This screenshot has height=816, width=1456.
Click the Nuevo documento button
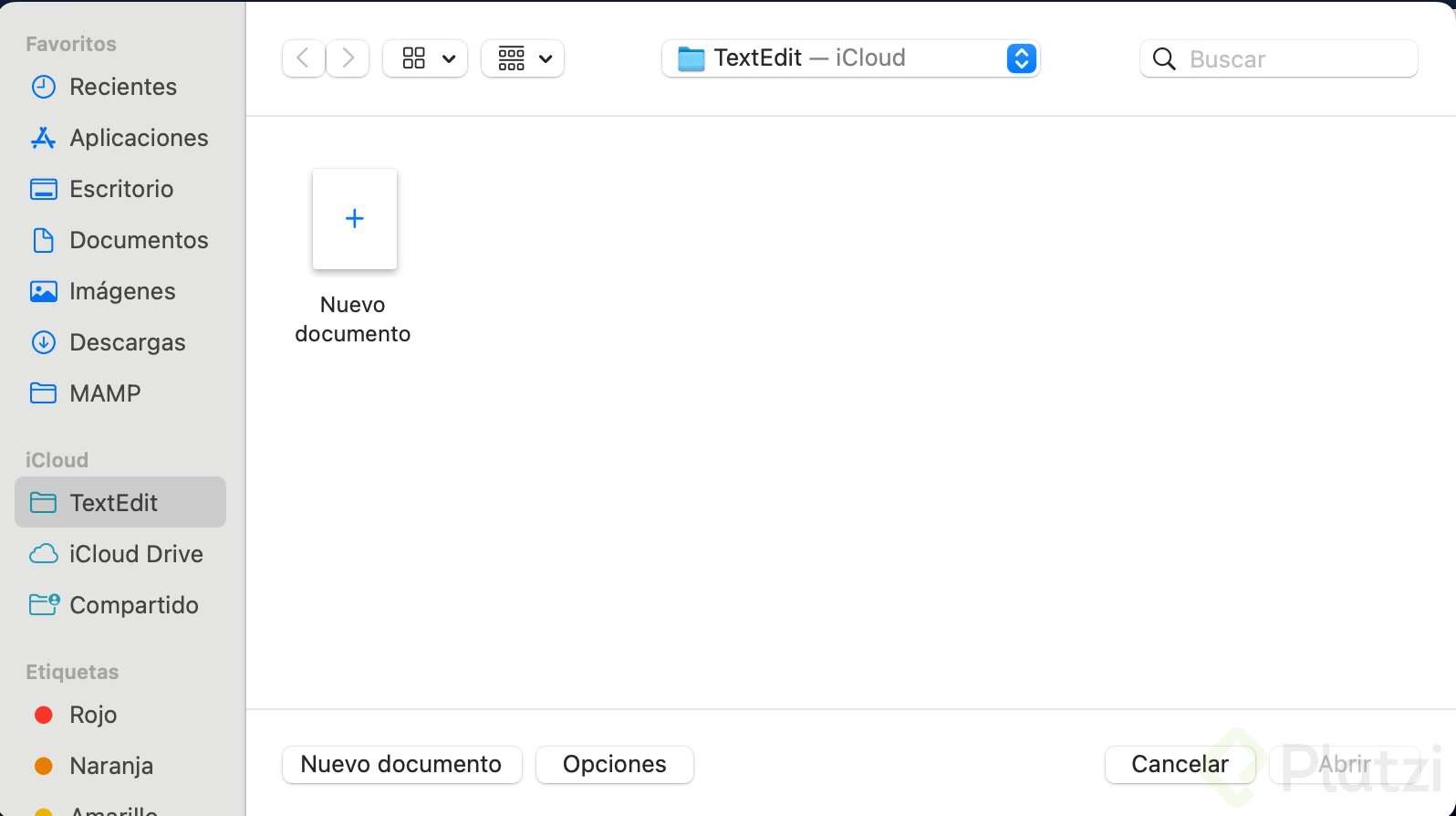tap(401, 764)
